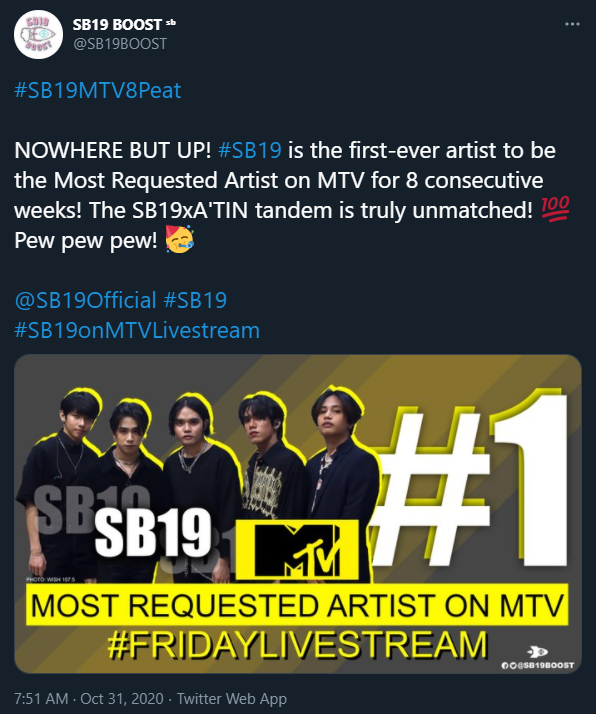
Task: Click the Oct 31, 2020 date
Action: 122,699
